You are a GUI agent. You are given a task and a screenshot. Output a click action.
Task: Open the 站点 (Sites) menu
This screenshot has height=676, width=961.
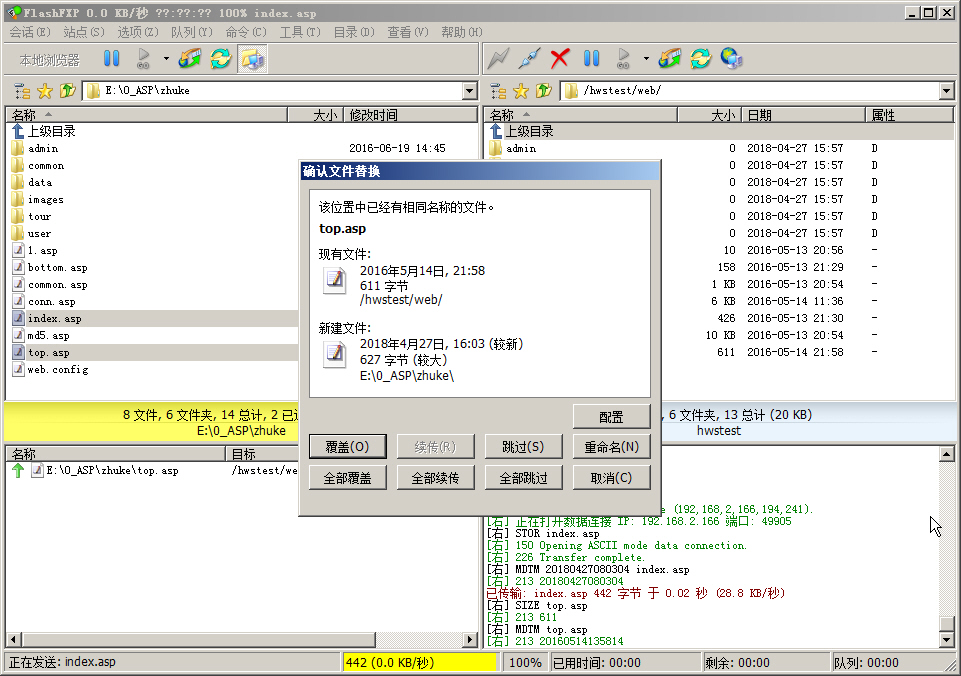pyautogui.click(x=83, y=32)
